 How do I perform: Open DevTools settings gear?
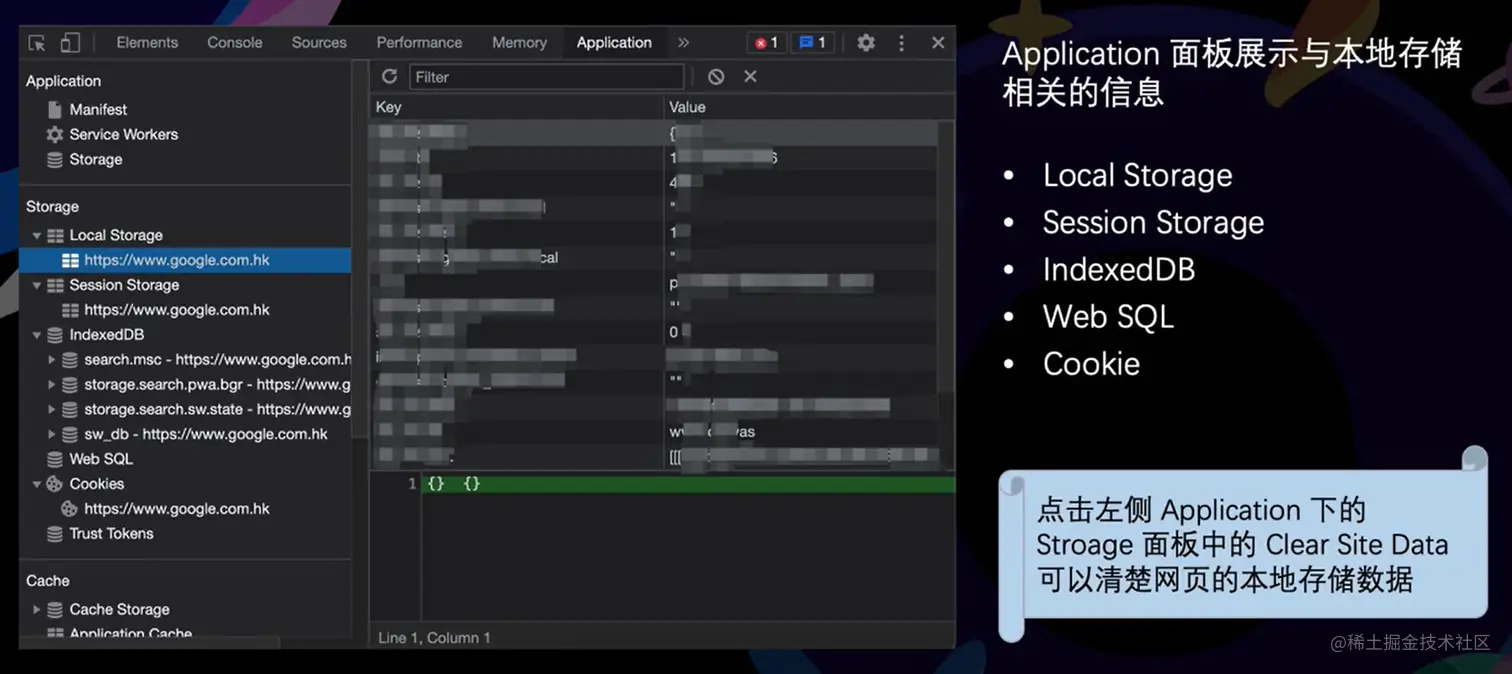866,43
